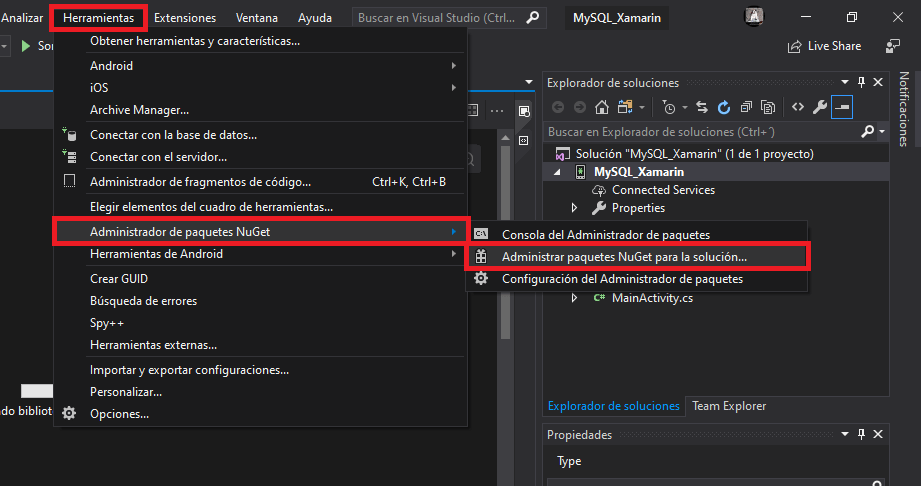Screen dimensions: 921x486
Task: Open the Notificaciones side tab
Action: pos(903,109)
